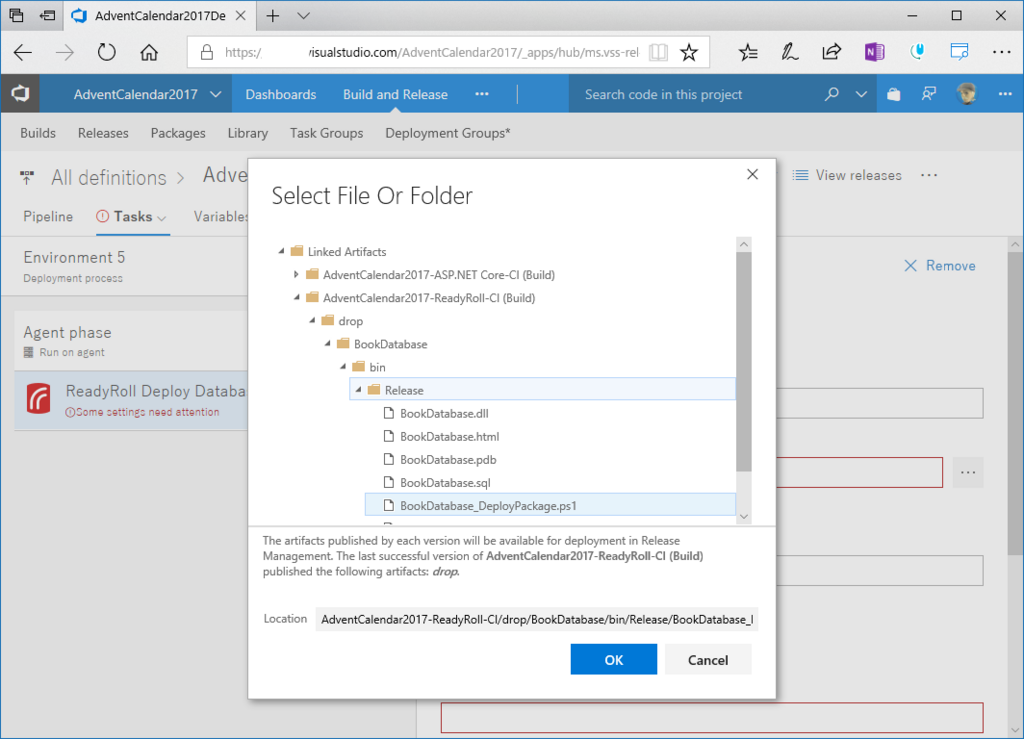
Task: Open the feedback chat icon
Action: (929, 94)
